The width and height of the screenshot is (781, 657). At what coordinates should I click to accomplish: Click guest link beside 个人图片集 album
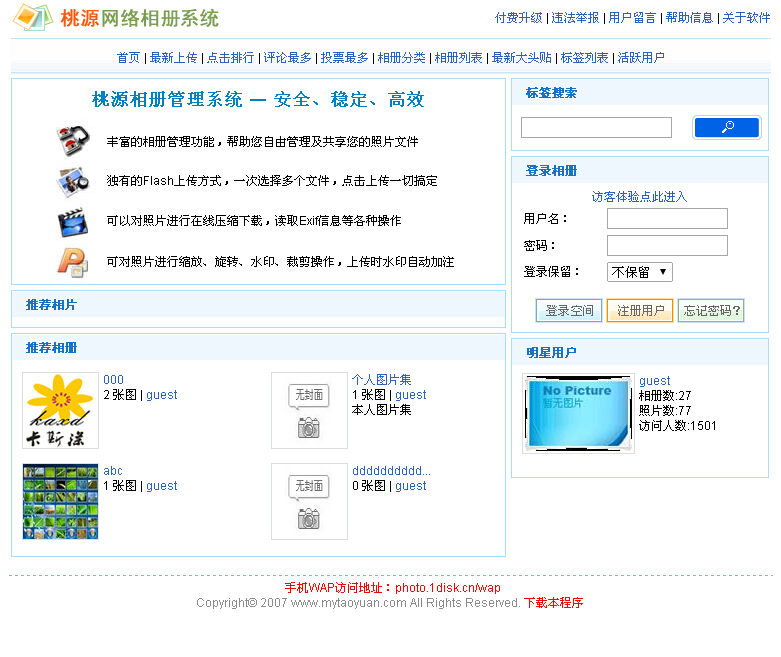pos(411,395)
